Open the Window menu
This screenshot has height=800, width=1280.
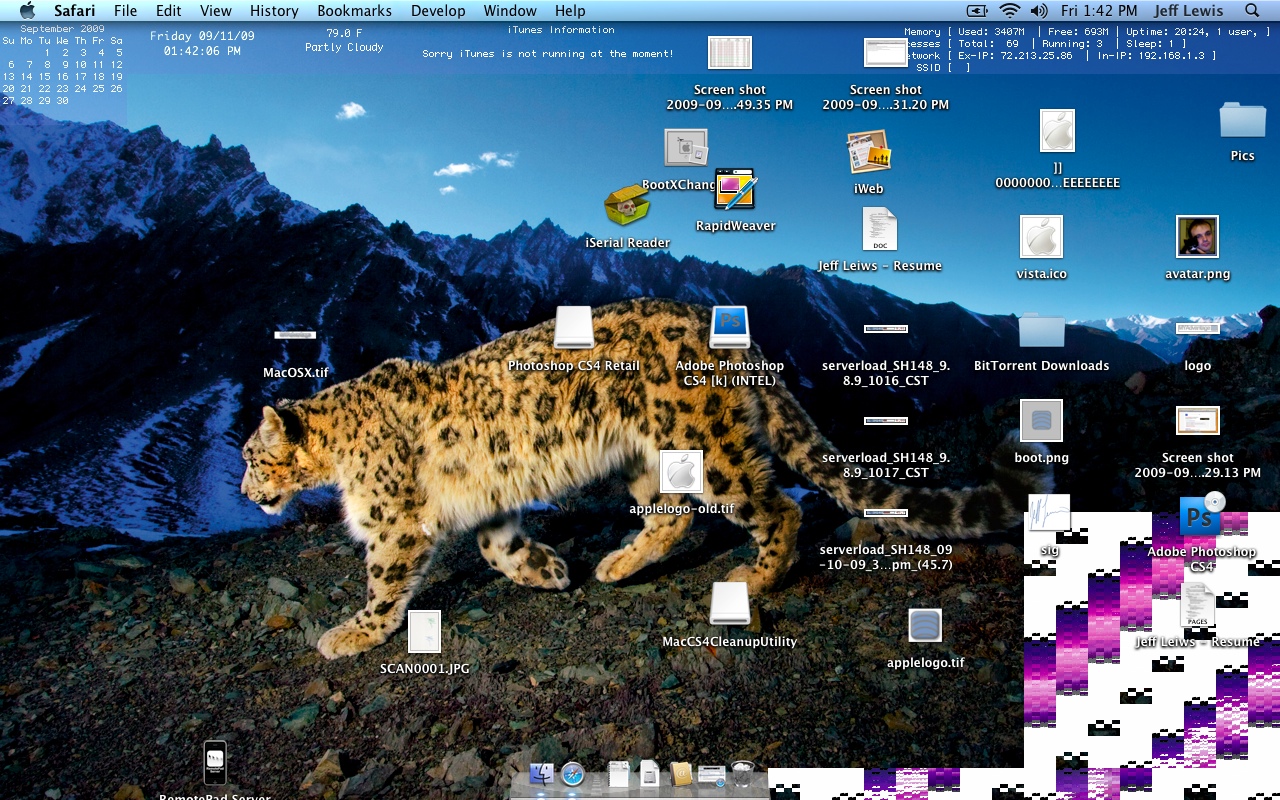(510, 11)
